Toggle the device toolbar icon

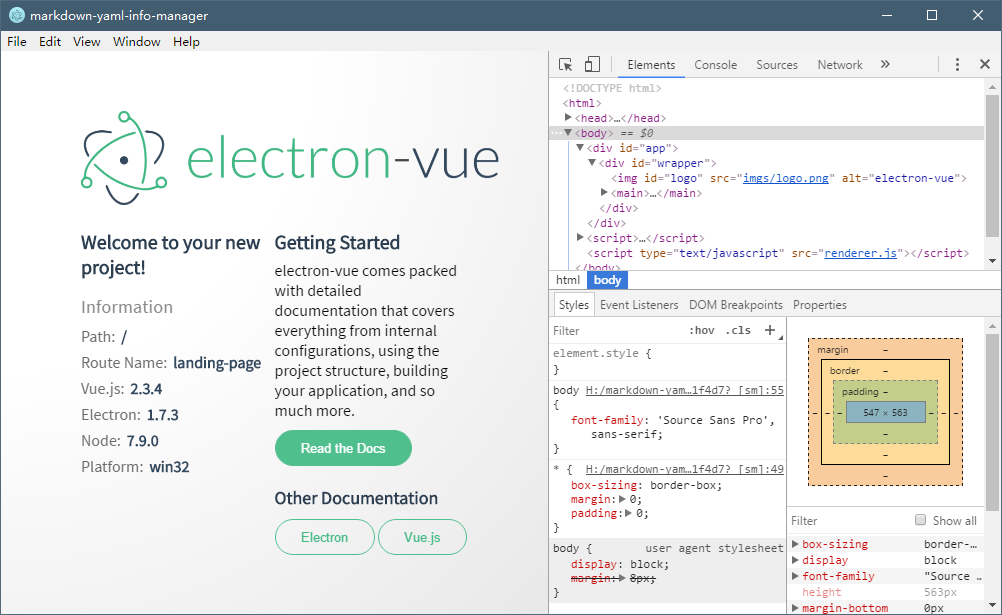[592, 65]
